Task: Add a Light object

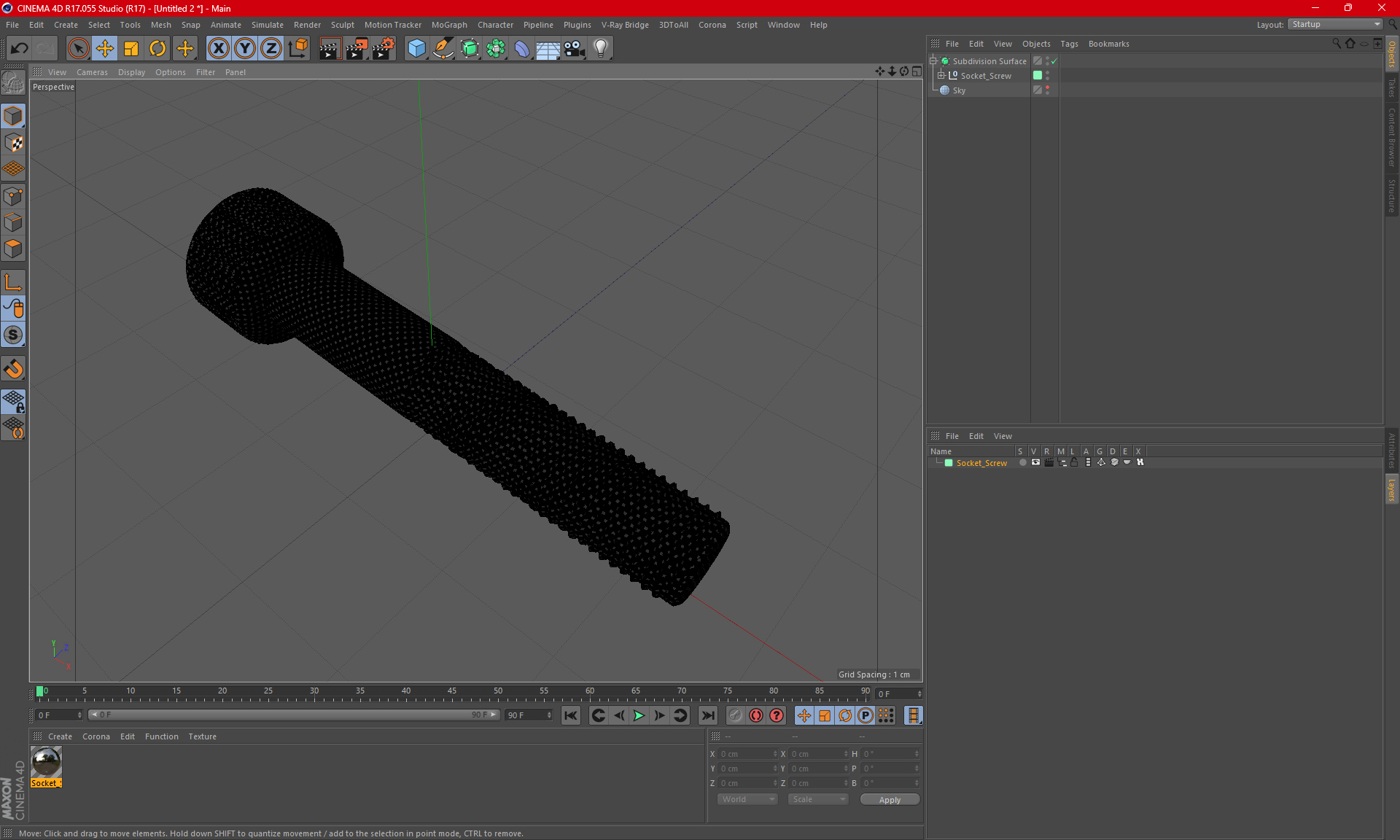Action: pos(600,49)
